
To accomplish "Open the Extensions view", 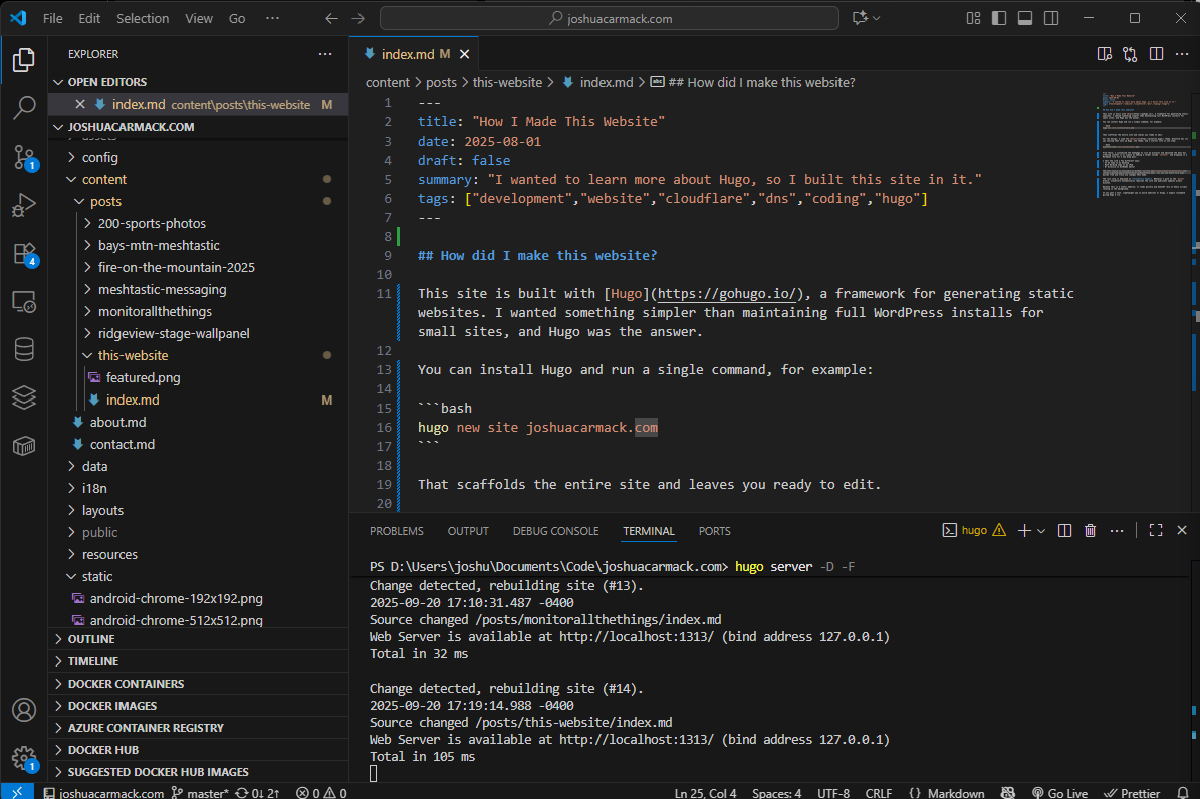I will (x=24, y=253).
